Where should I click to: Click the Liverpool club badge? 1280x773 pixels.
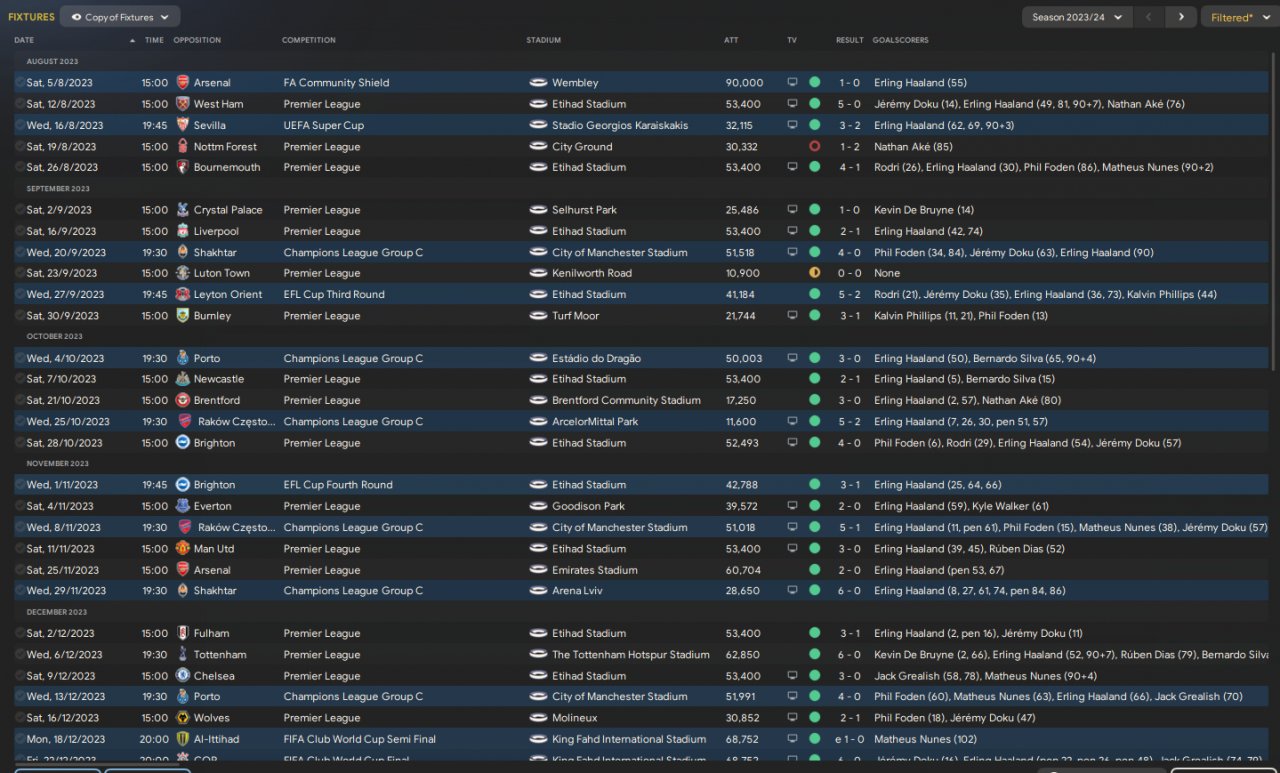click(x=183, y=231)
